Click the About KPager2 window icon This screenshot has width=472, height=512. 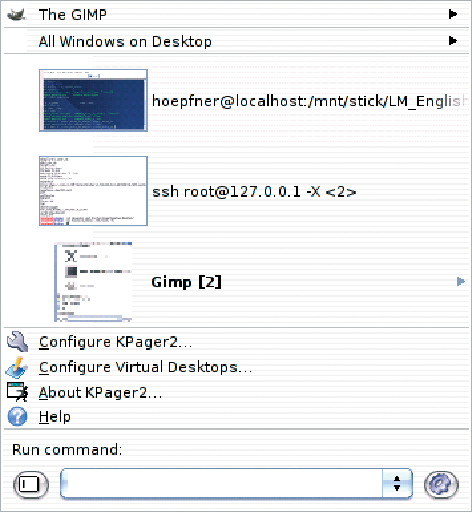pyautogui.click(x=18, y=392)
